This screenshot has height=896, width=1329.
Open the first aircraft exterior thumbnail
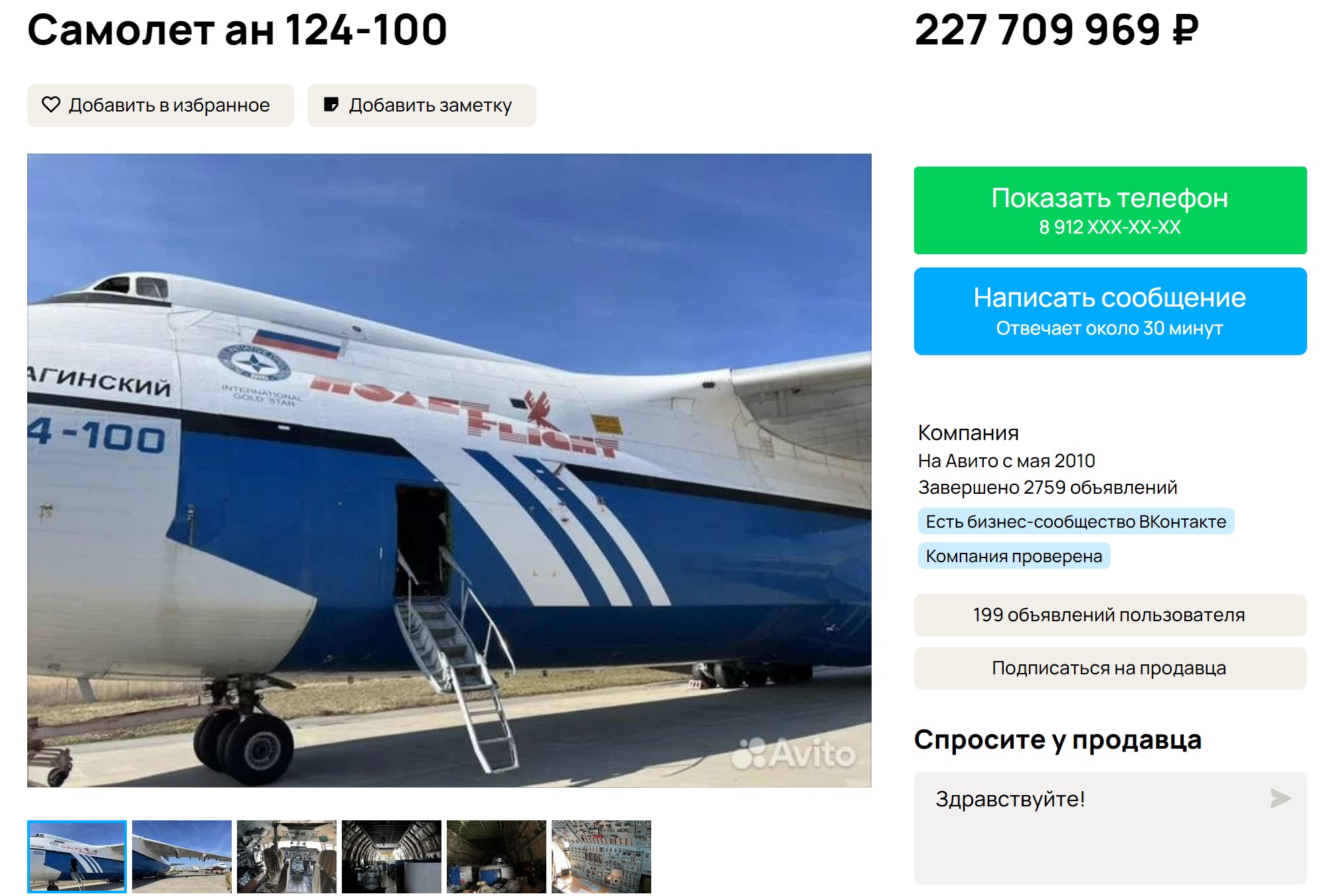tap(77, 857)
